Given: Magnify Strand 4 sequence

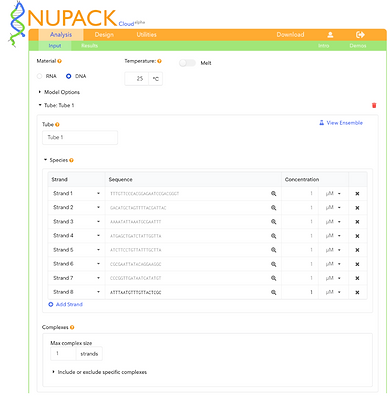Looking at the screenshot, I should coord(274,236).
